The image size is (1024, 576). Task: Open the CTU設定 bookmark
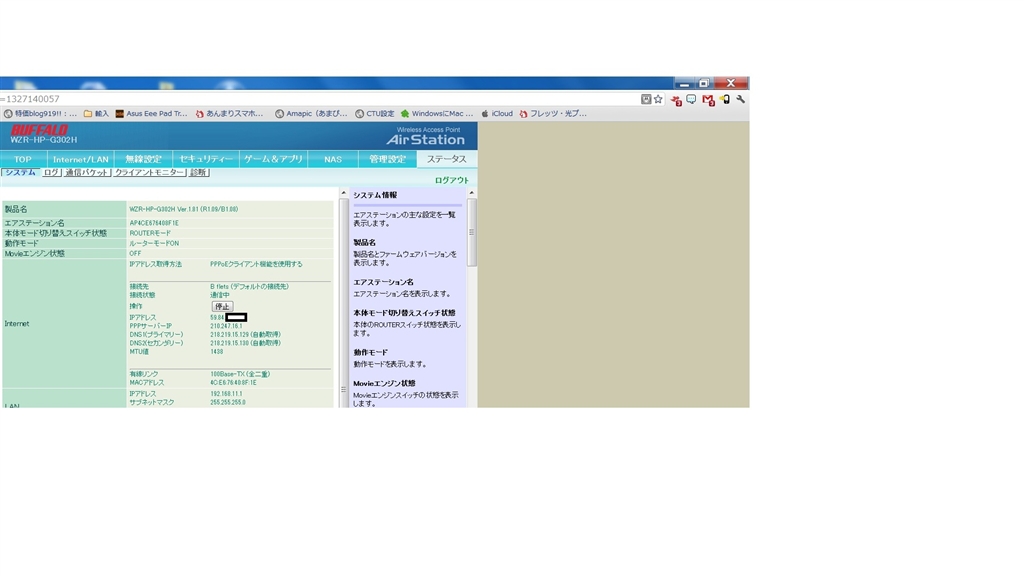tap(375, 114)
